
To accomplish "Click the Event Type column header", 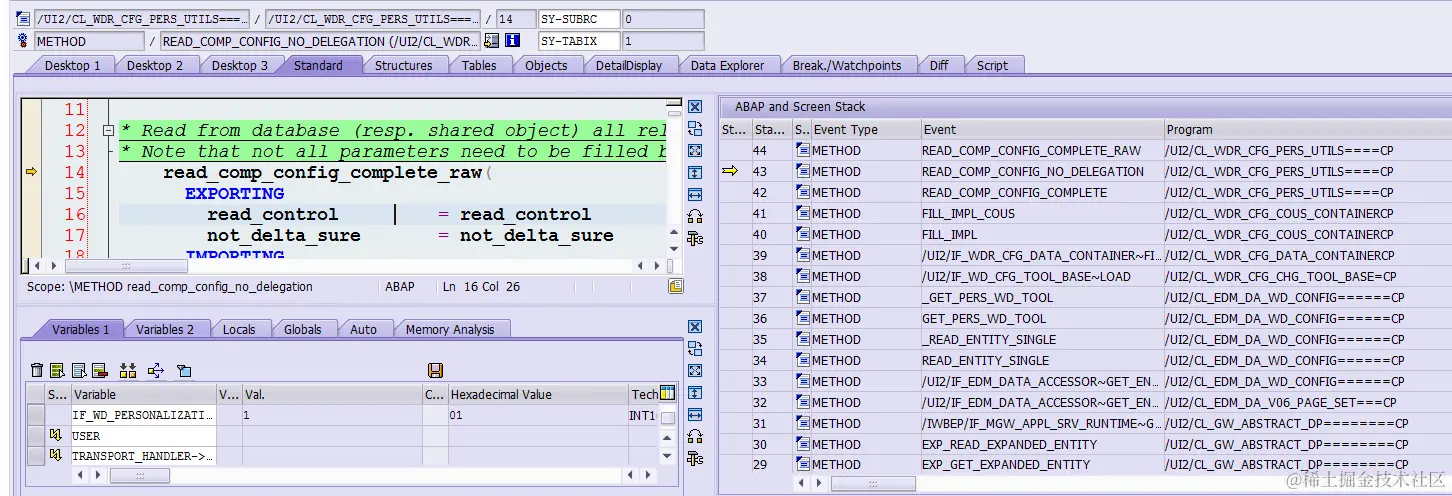I will pos(866,129).
